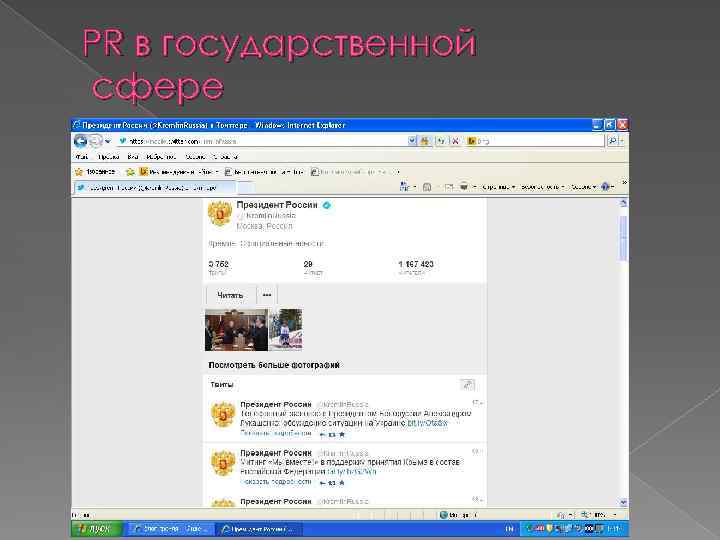This screenshot has width=720, height=540.
Task: Click the search magnifier button
Action: click(x=612, y=141)
